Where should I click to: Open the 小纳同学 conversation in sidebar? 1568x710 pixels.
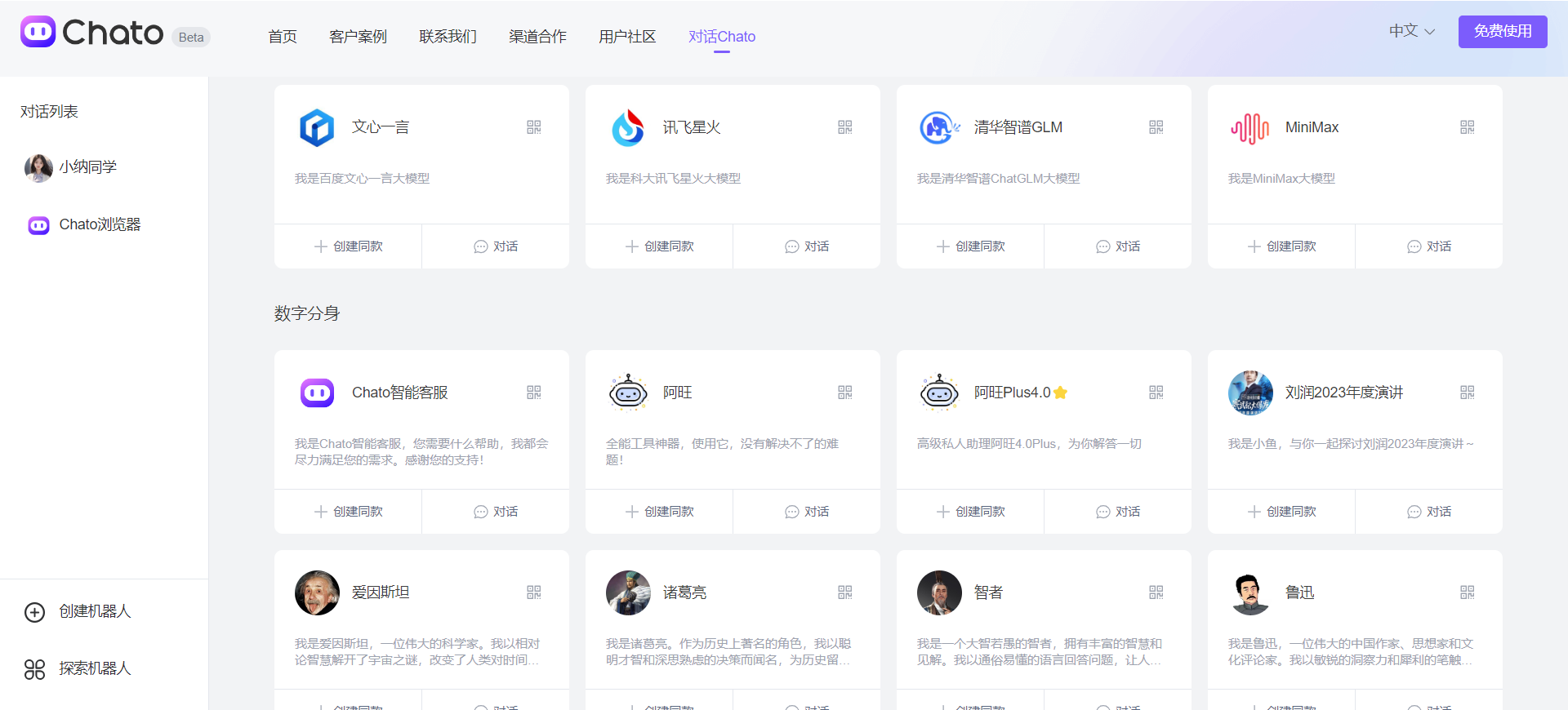[x=87, y=167]
